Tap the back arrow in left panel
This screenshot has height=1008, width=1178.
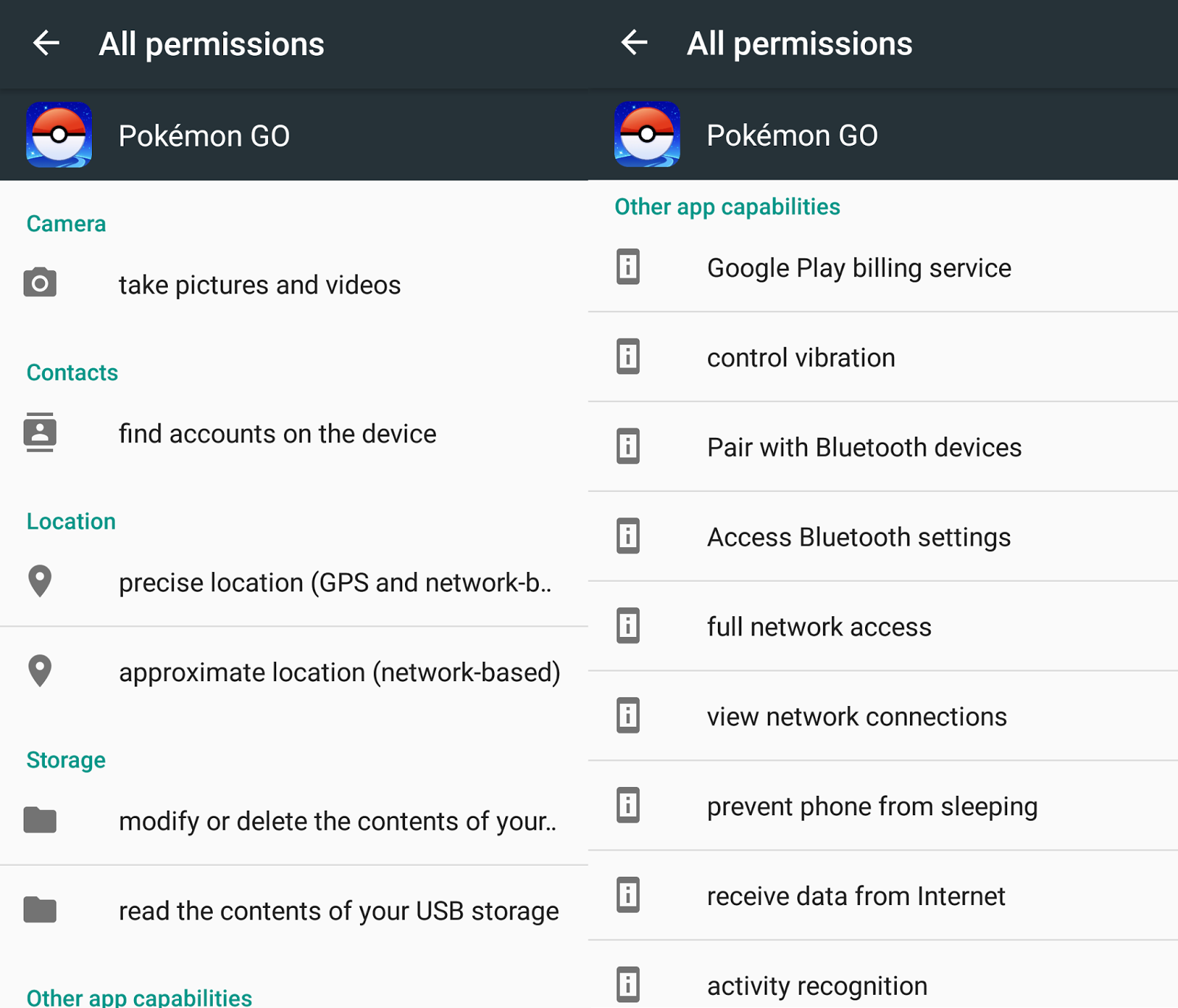coord(46,43)
